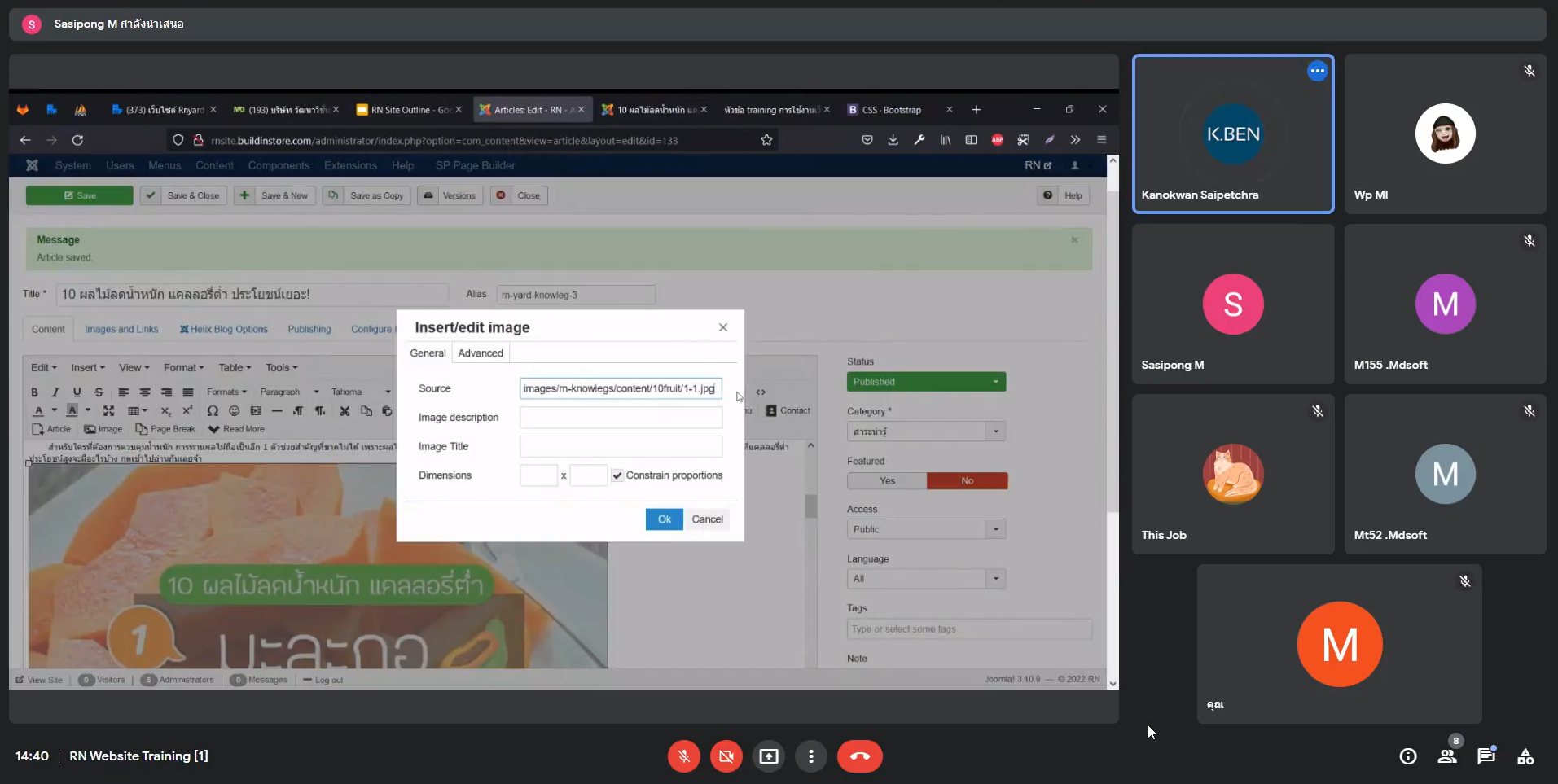Turn on camera in meeting controls

point(726,756)
